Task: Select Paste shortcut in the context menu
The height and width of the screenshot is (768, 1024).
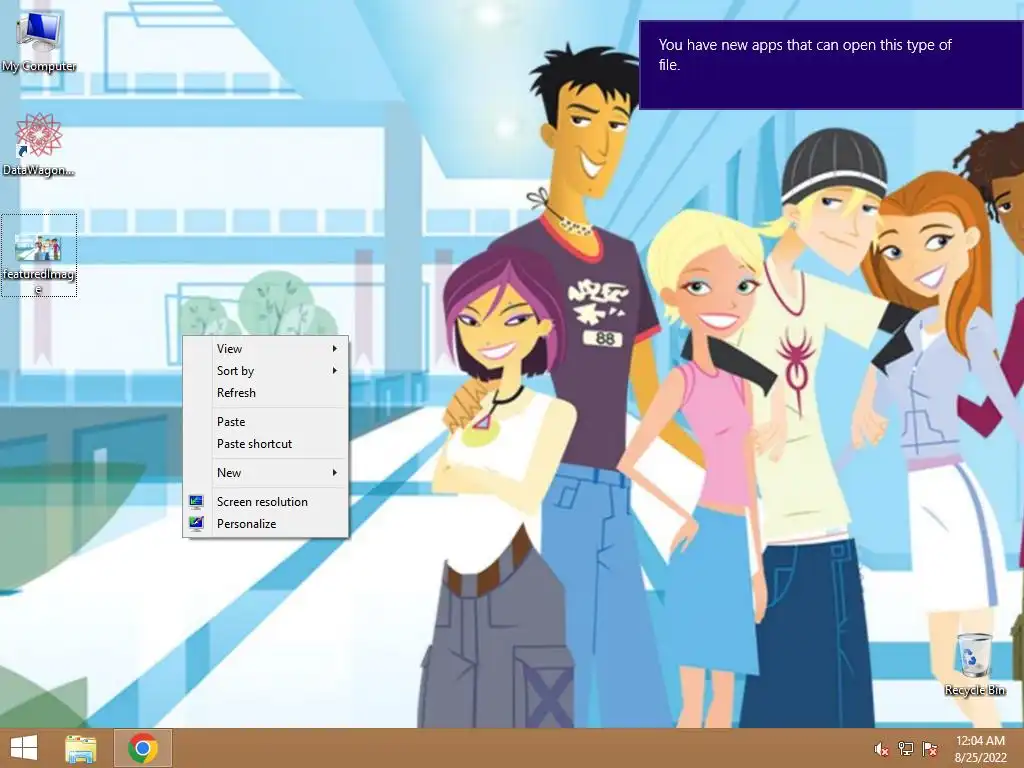Action: pyautogui.click(x=266, y=444)
